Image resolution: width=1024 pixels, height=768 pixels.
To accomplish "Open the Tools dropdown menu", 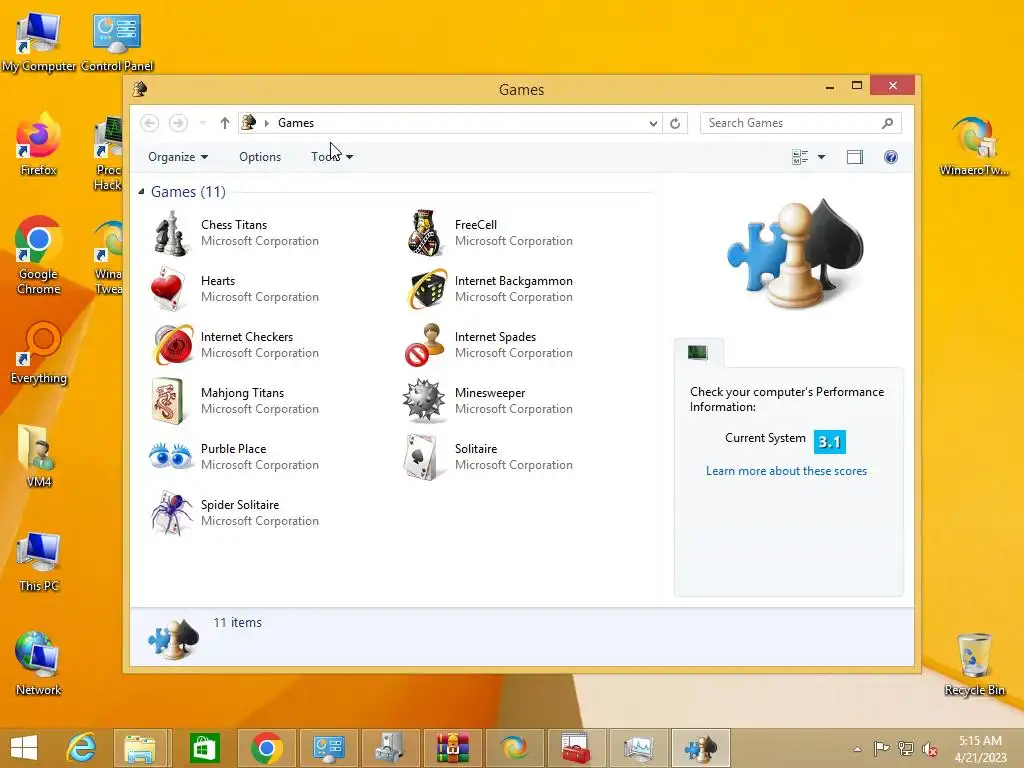I will [332, 157].
